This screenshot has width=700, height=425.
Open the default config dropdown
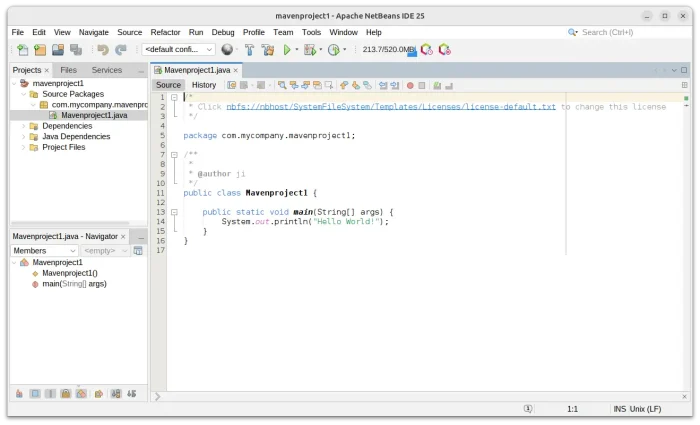(x=179, y=49)
